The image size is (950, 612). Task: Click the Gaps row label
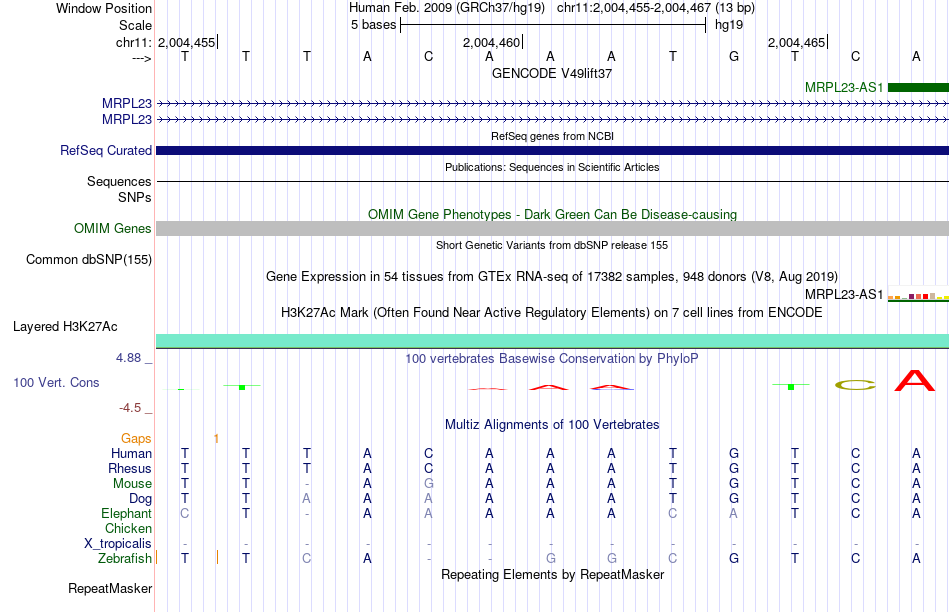click(136, 439)
